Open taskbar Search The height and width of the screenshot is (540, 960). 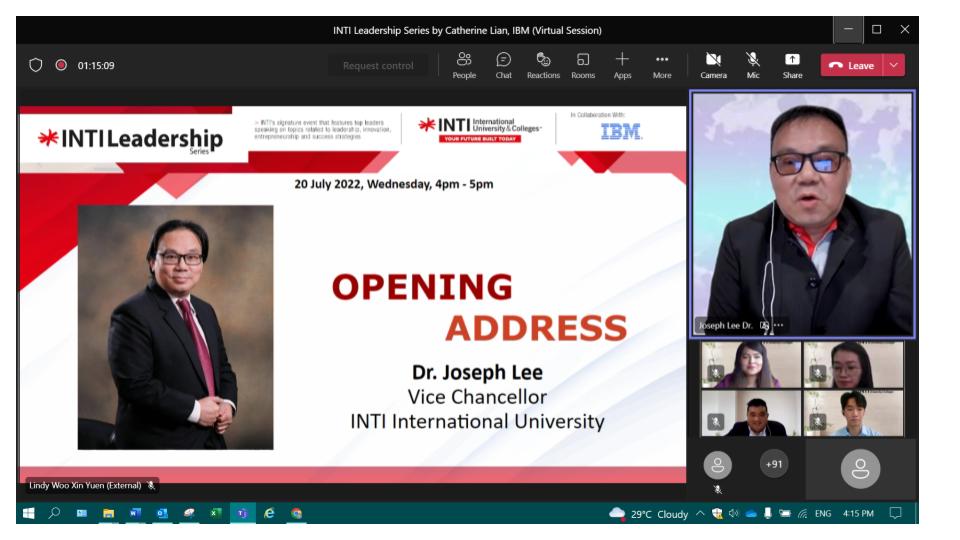click(54, 513)
